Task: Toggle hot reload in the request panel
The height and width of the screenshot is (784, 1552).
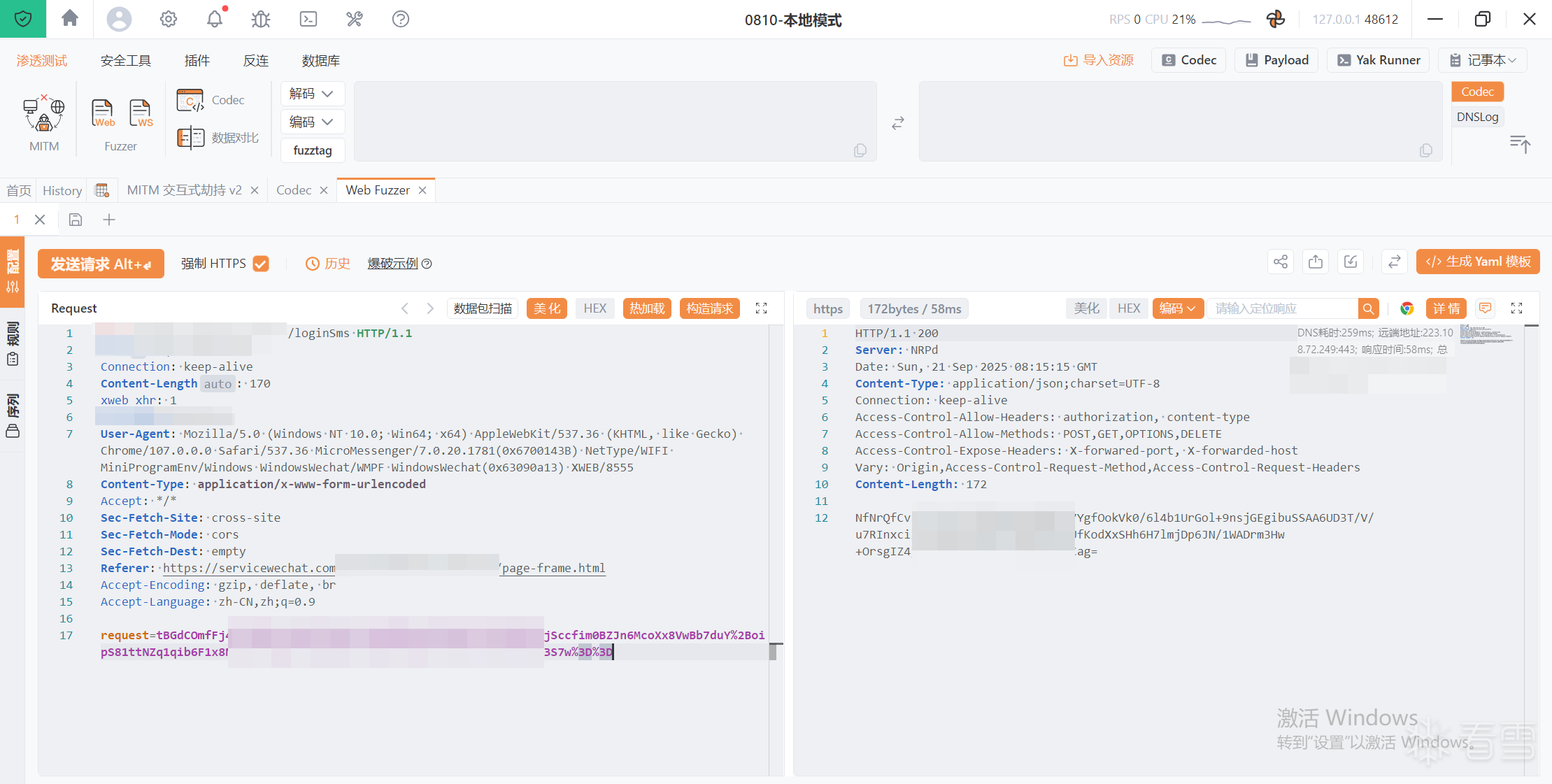Action: pos(647,308)
